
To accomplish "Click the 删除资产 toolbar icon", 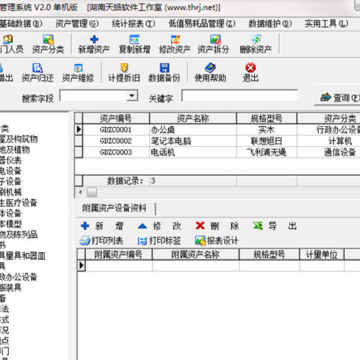I will (256, 39).
